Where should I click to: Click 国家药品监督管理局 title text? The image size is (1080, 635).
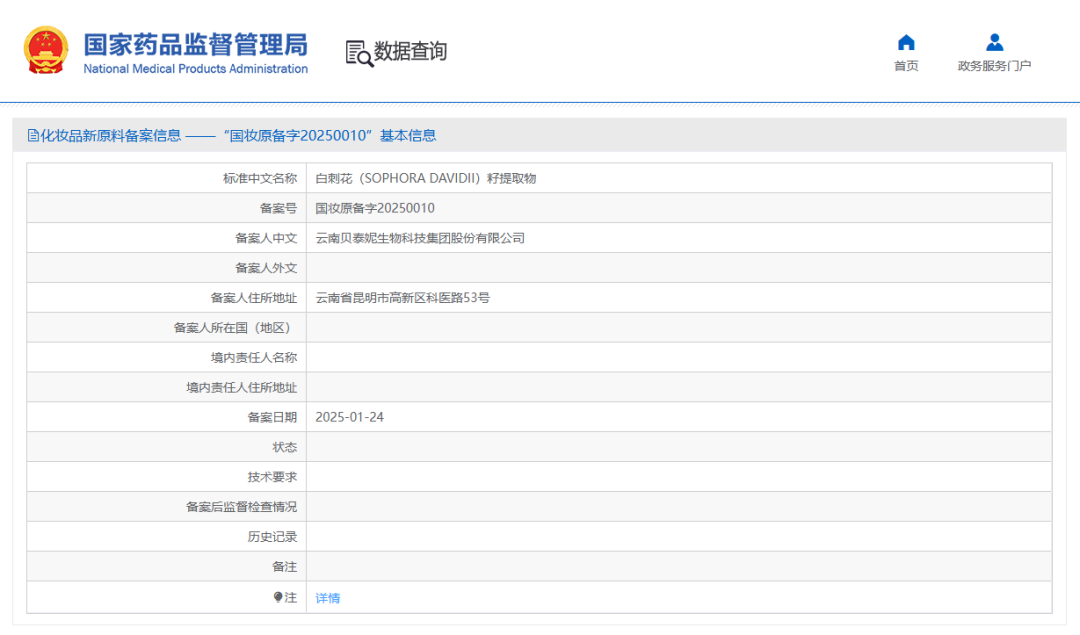tap(196, 45)
